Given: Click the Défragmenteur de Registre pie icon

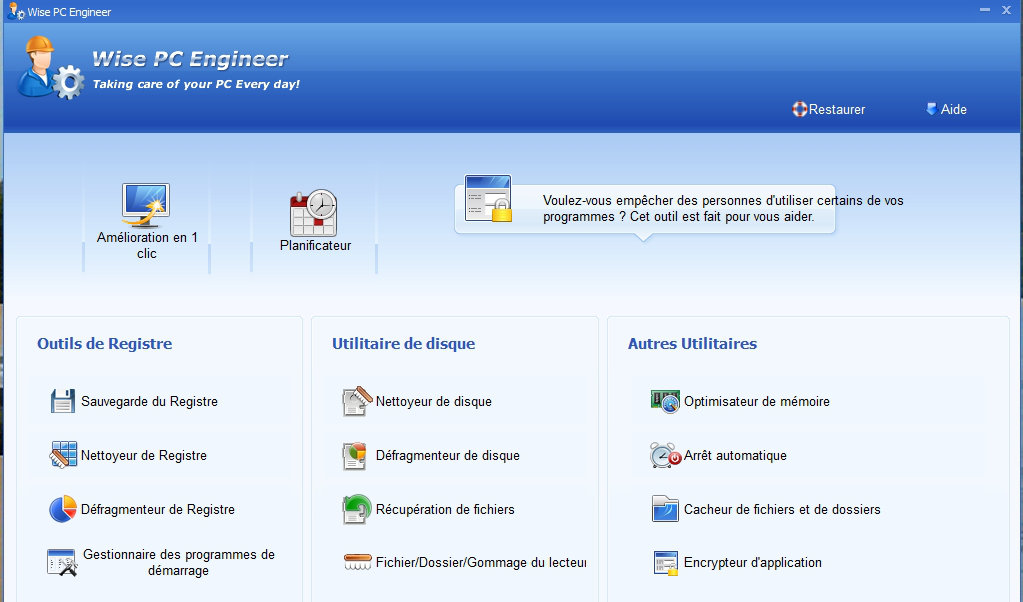Looking at the screenshot, I should (63, 509).
